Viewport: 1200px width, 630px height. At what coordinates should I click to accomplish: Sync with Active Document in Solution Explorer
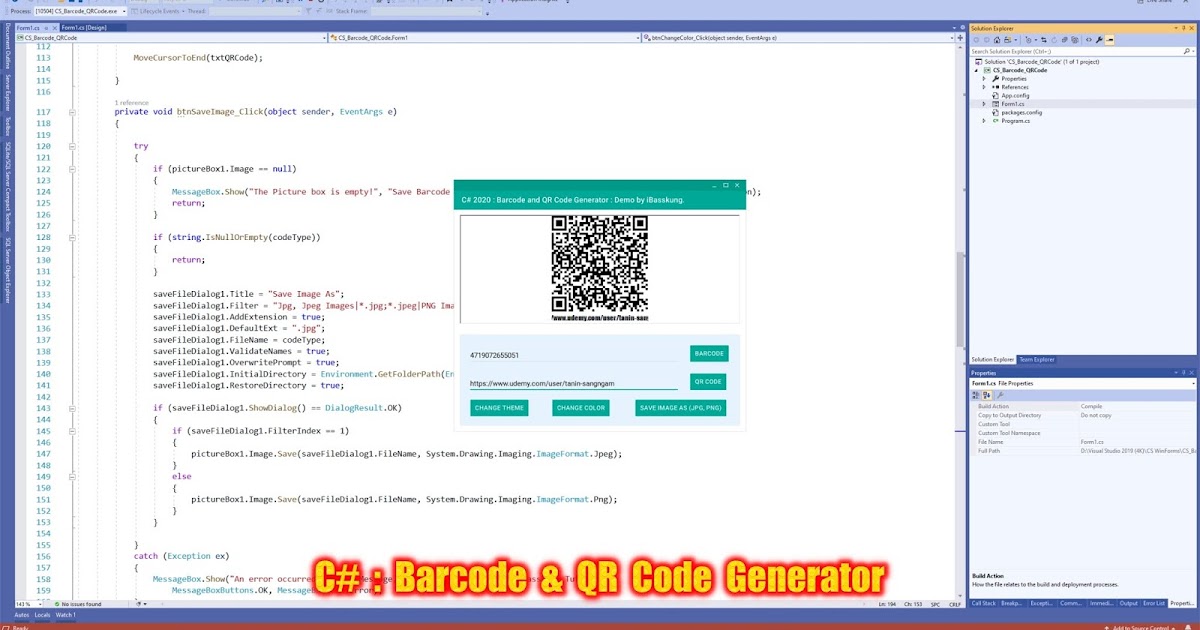(1044, 39)
